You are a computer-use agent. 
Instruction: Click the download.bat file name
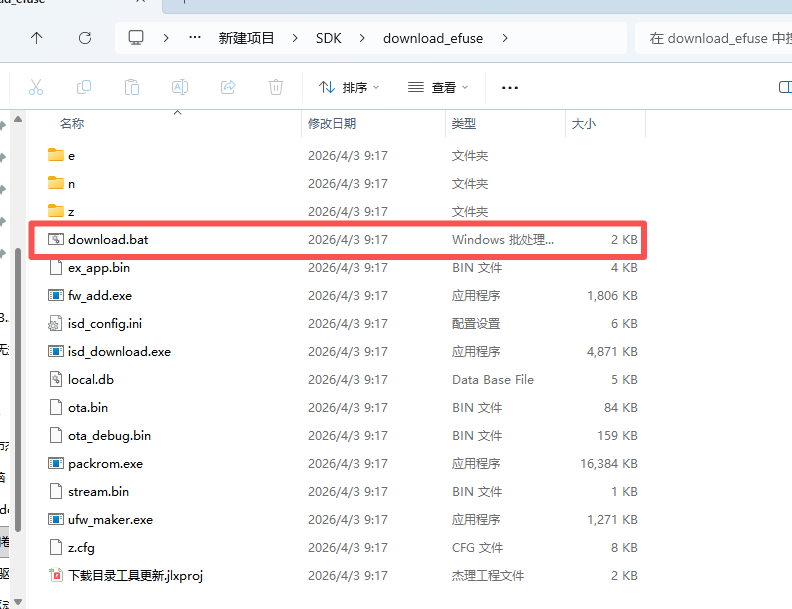(x=108, y=239)
